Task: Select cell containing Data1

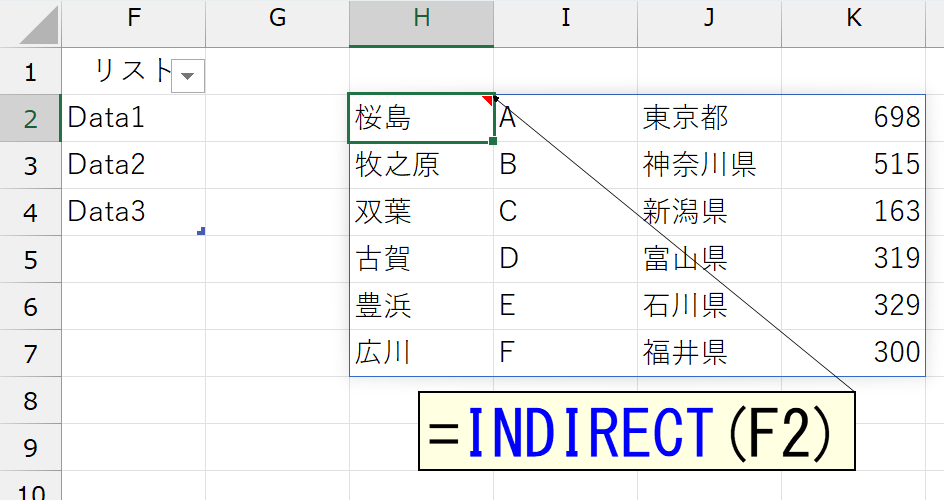Action: pos(133,118)
